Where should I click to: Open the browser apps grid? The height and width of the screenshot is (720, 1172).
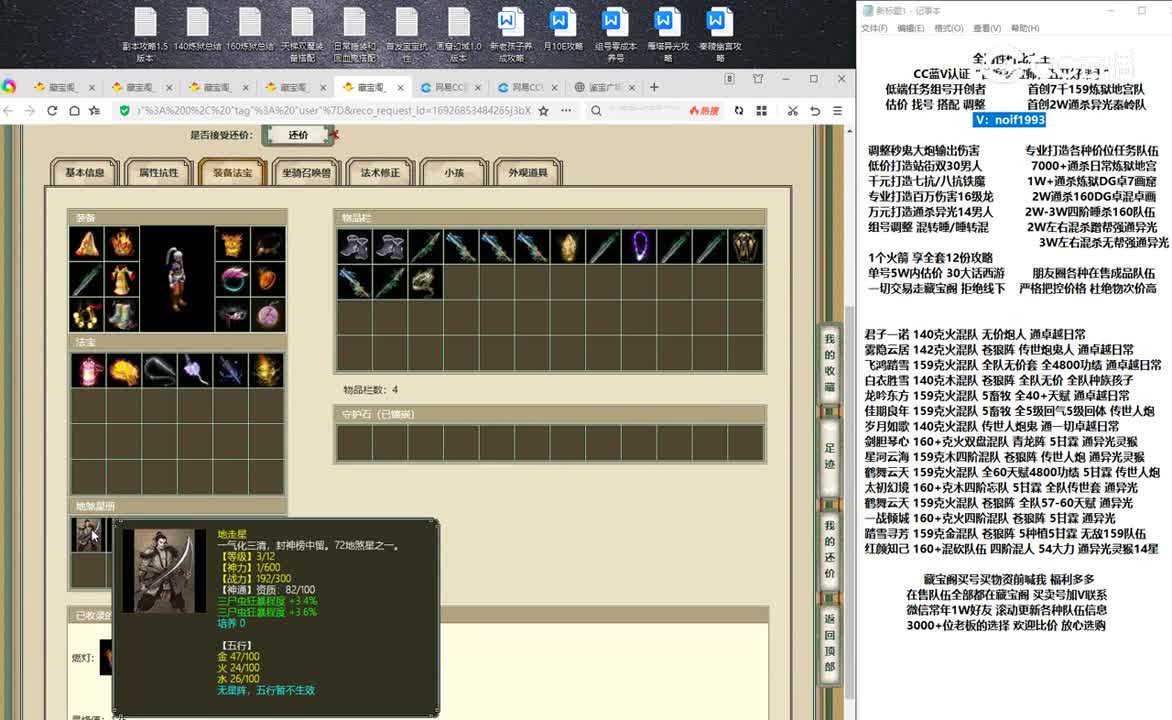tap(762, 111)
